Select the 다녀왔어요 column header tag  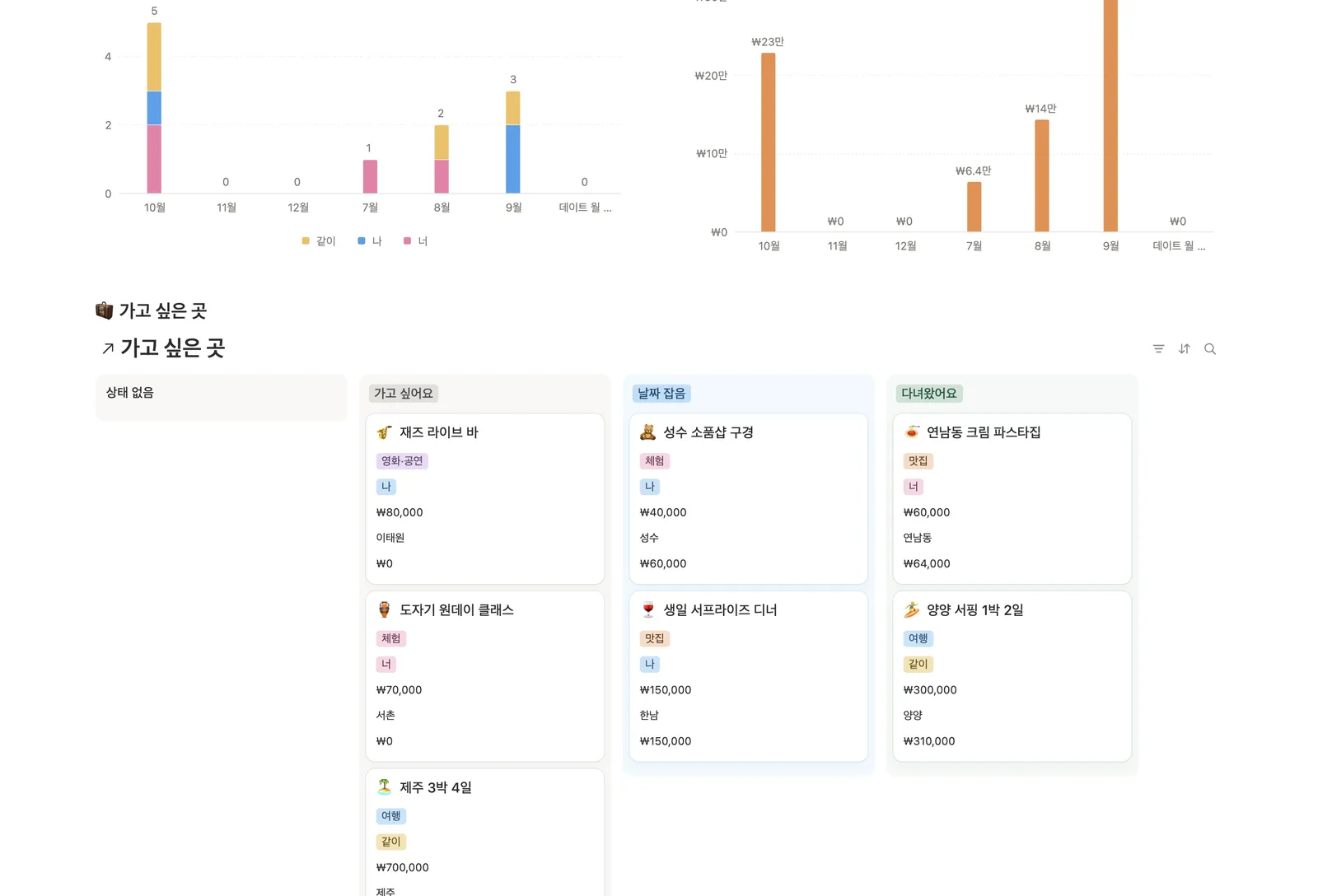929,394
